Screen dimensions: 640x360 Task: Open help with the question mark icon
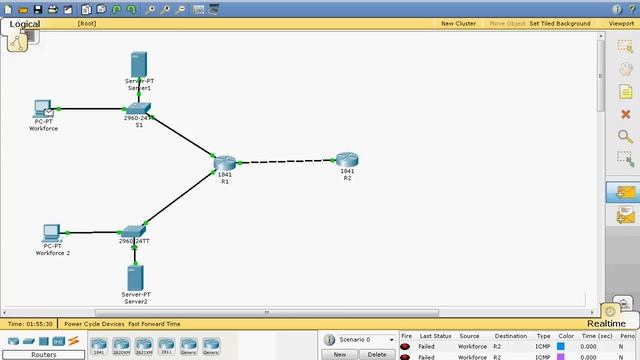pyautogui.click(x=632, y=9)
